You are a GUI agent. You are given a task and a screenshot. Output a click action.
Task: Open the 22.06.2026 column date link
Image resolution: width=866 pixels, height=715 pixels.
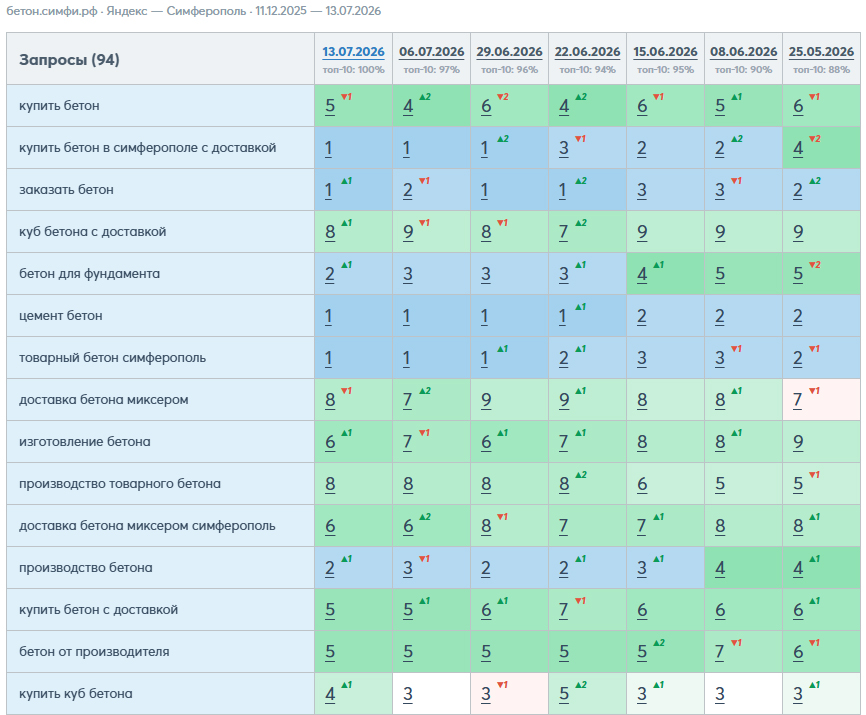(x=587, y=52)
